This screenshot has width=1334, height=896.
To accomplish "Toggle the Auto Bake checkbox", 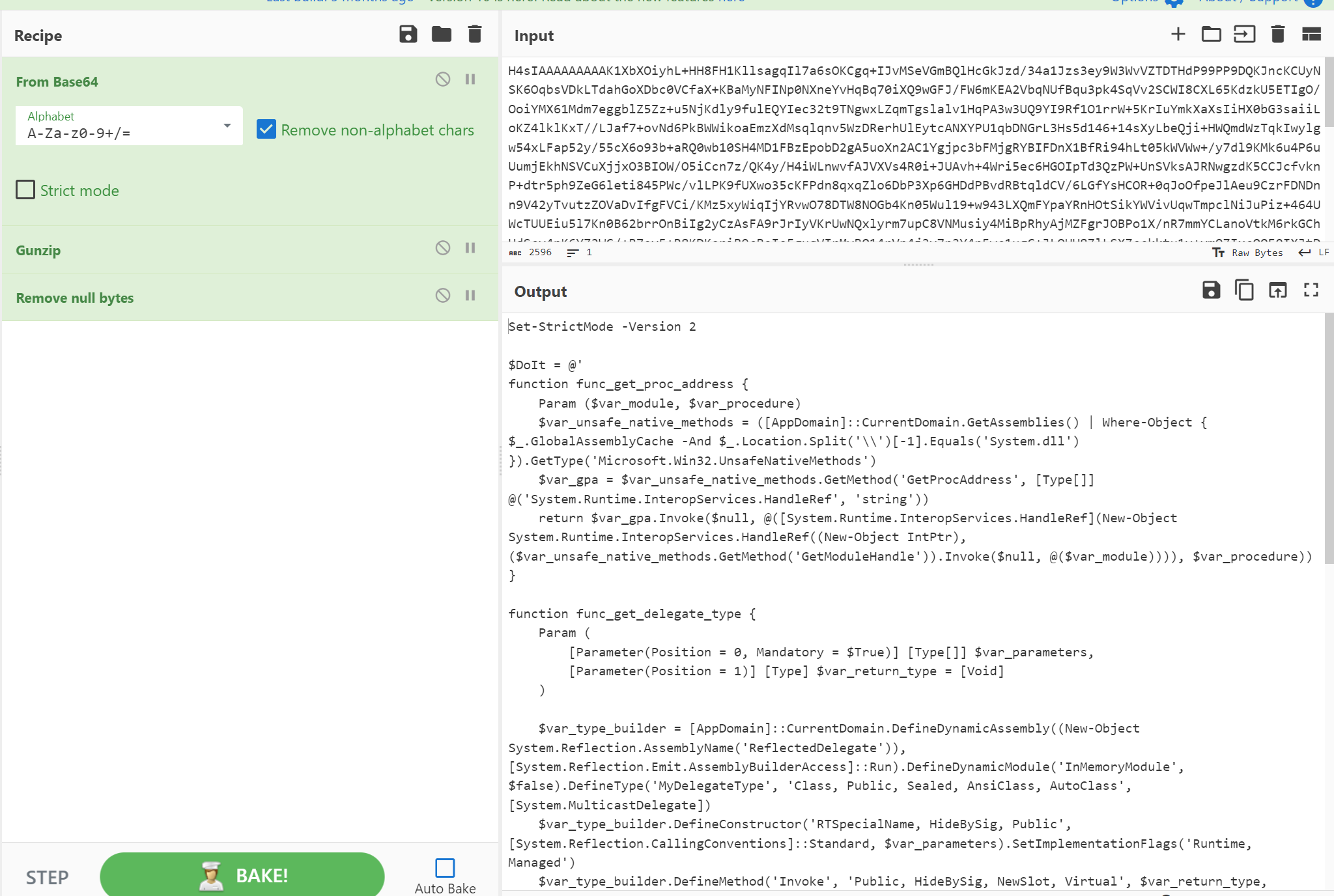I will [445, 868].
